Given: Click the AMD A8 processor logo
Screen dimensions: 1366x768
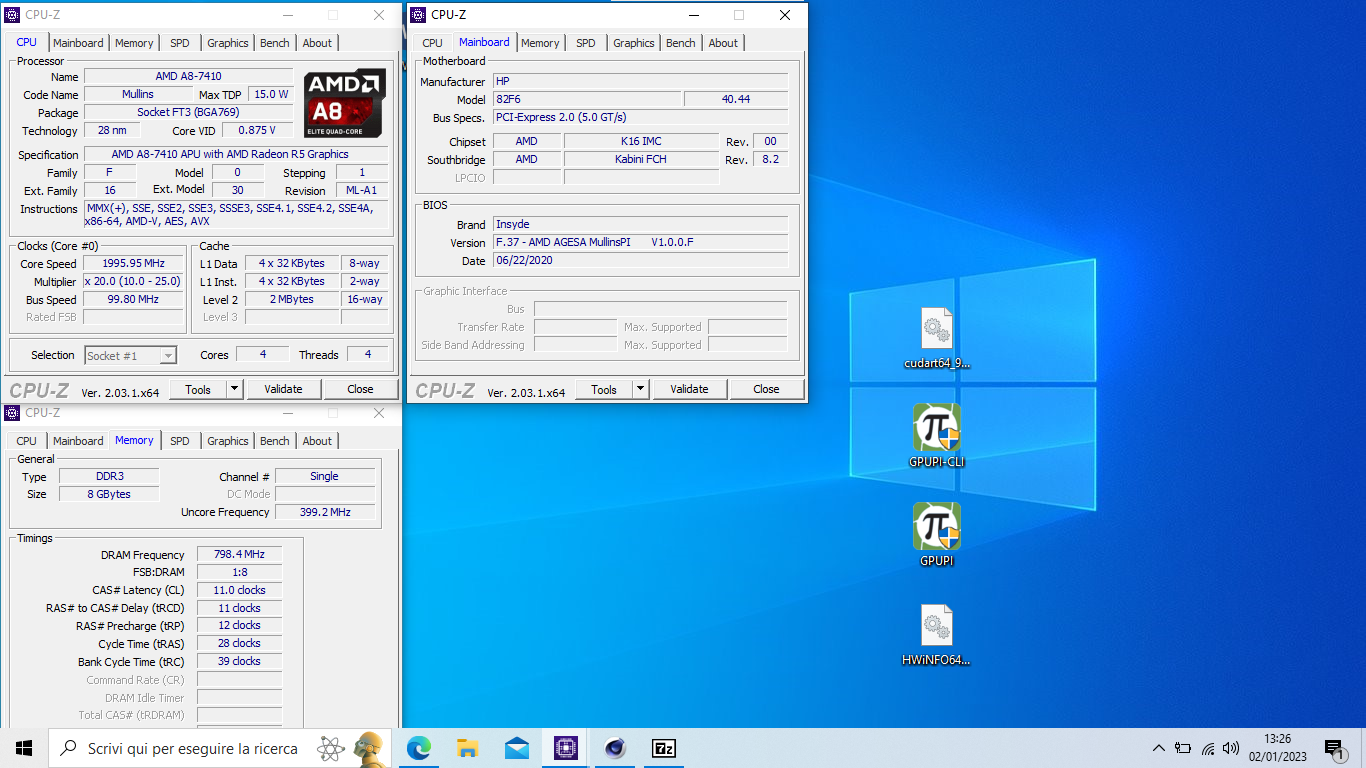Looking at the screenshot, I should (x=345, y=103).
